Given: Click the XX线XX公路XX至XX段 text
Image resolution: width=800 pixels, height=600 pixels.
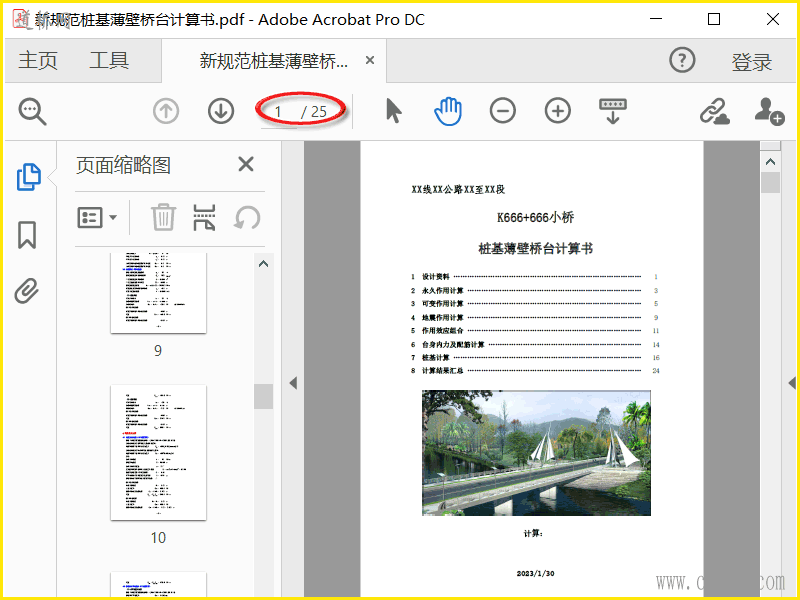Looking at the screenshot, I should pyautogui.click(x=458, y=190).
